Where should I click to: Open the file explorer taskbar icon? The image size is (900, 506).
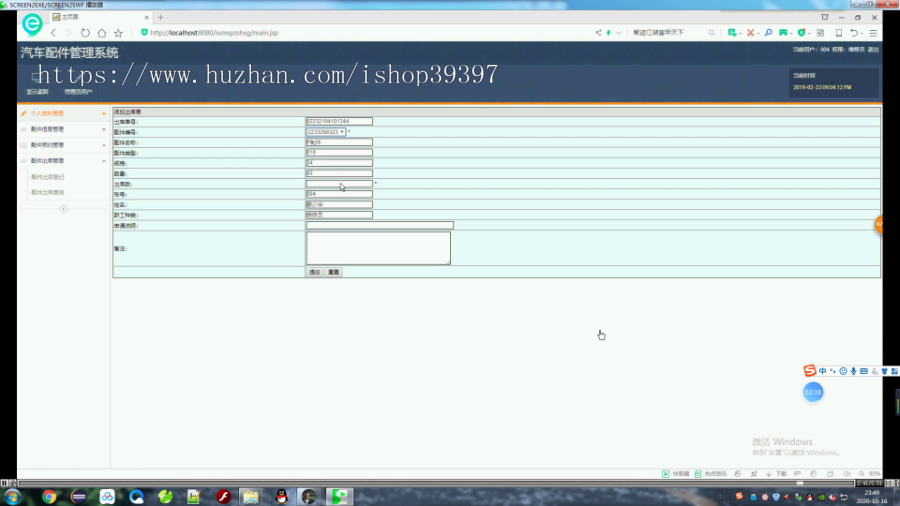point(250,496)
